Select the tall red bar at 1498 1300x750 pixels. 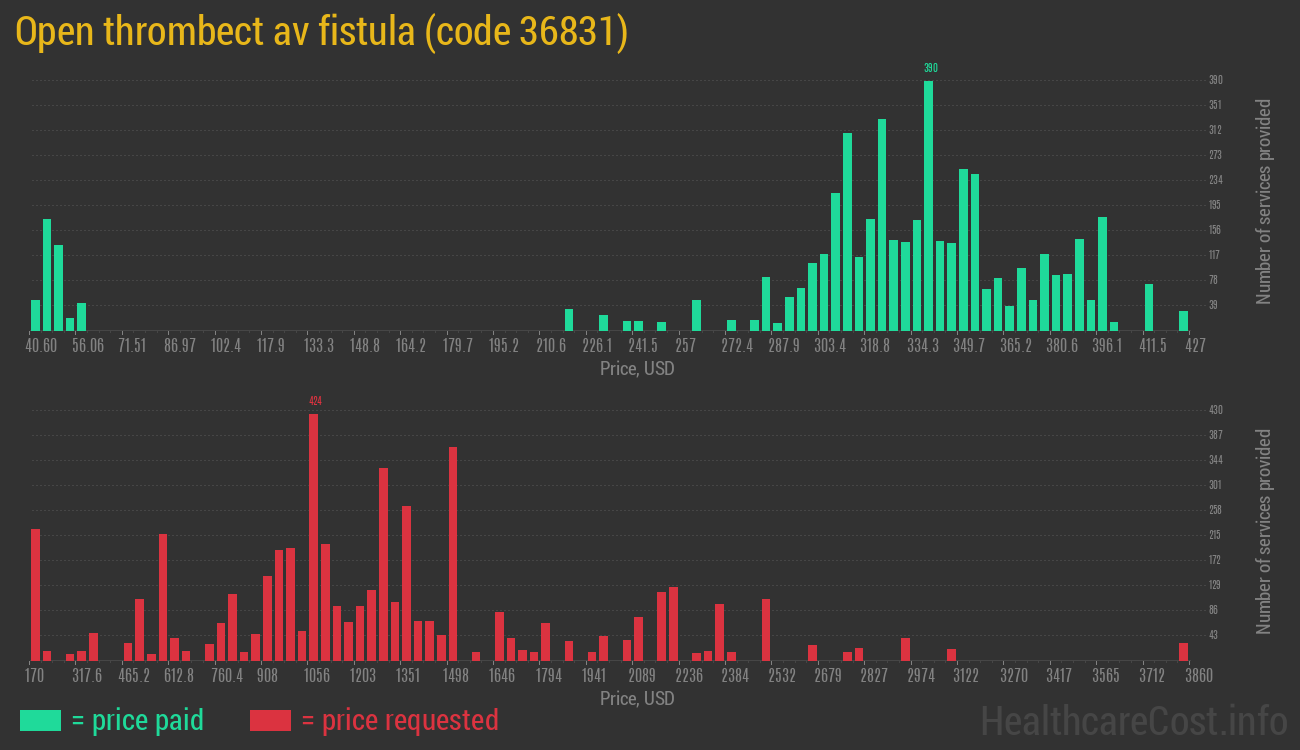[453, 553]
